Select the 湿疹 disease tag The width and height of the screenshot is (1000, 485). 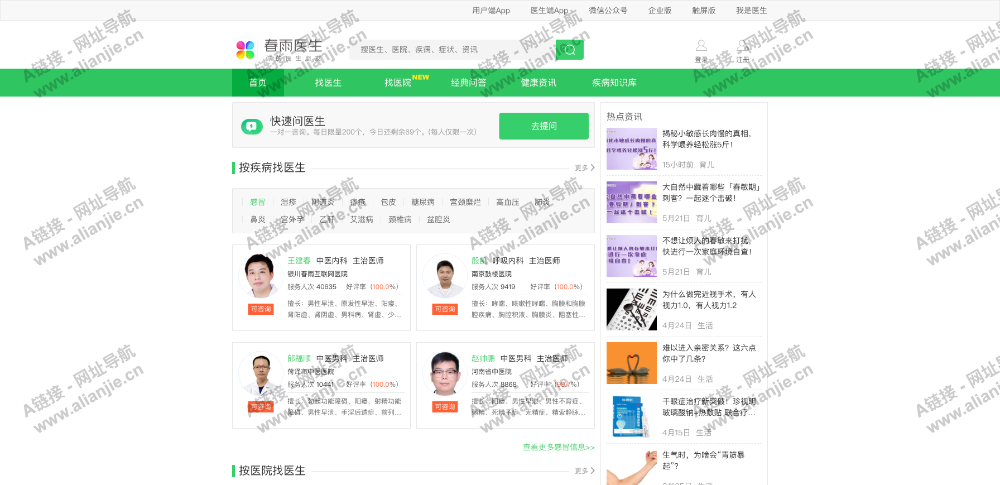(289, 202)
